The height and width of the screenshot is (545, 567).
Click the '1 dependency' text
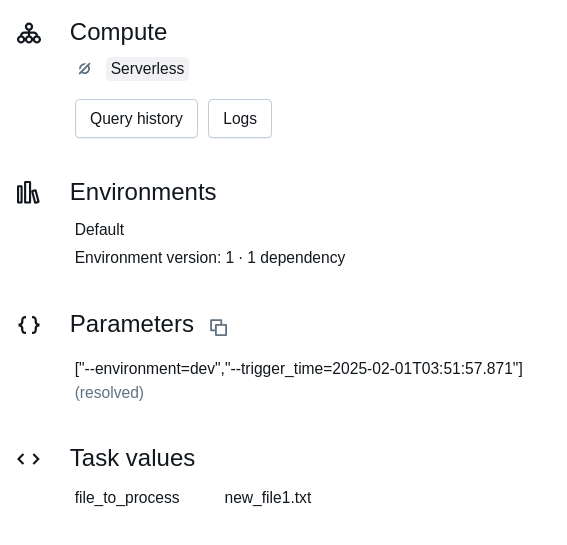(296, 258)
